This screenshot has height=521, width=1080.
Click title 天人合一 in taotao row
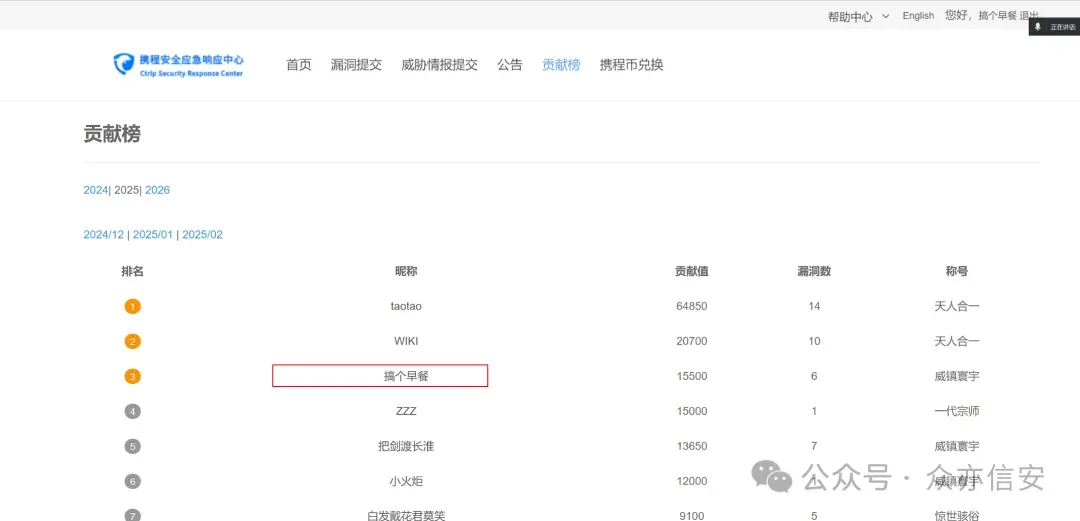tap(957, 307)
